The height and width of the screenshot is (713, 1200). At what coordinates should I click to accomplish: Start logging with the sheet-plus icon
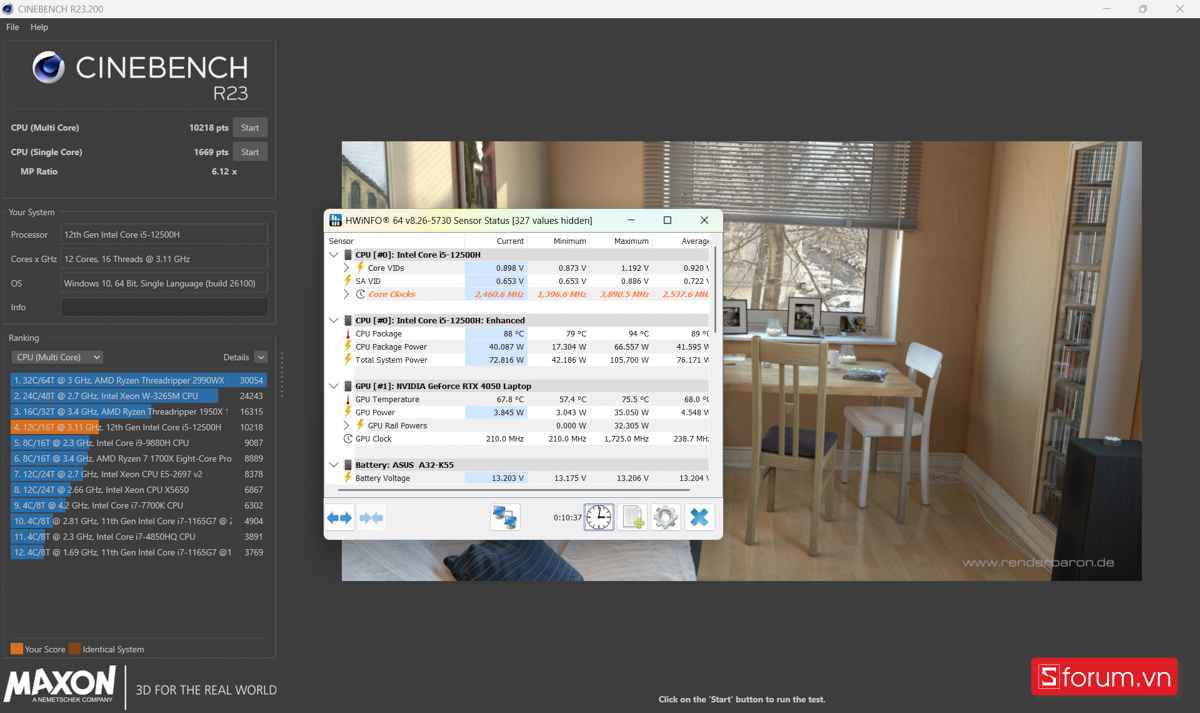(633, 517)
